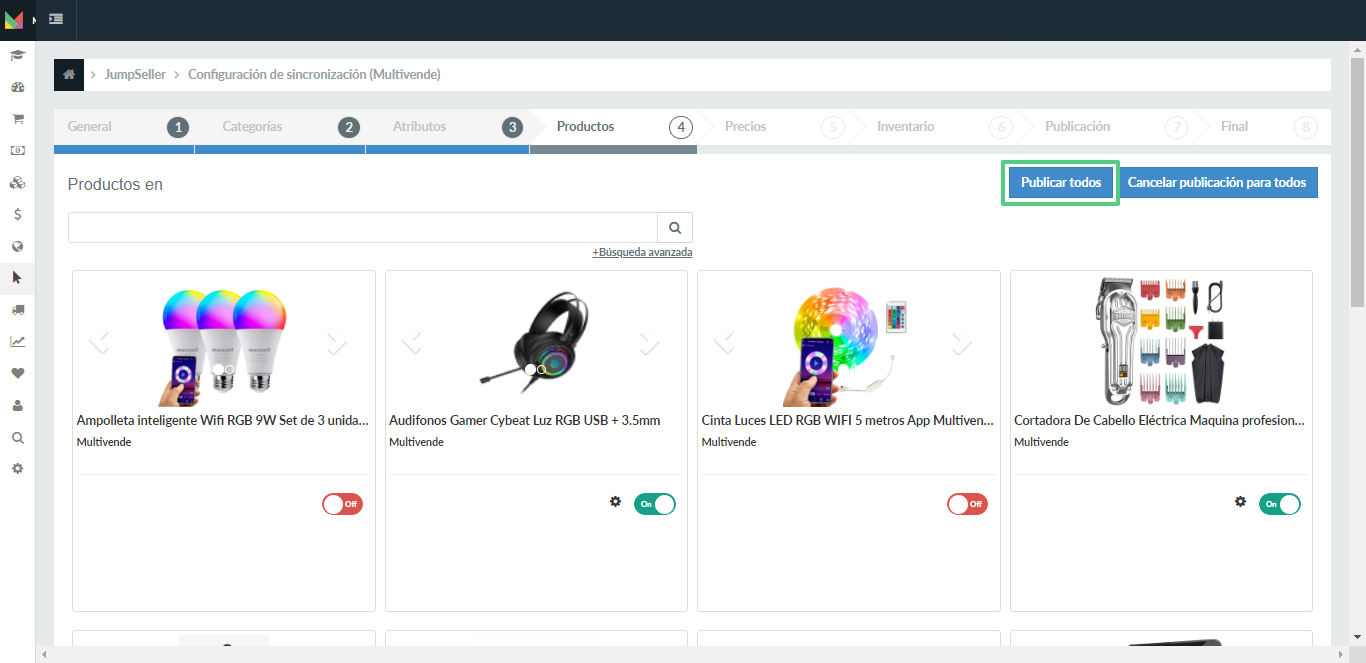Open gear settings for Audifonos Gamer Cybeat

(615, 502)
